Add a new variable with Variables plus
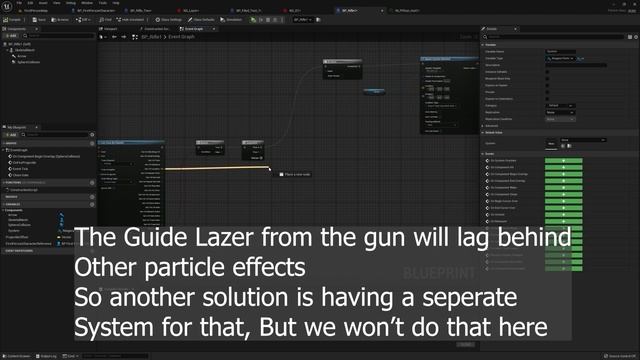This screenshot has height=360, width=640. pos(92,204)
